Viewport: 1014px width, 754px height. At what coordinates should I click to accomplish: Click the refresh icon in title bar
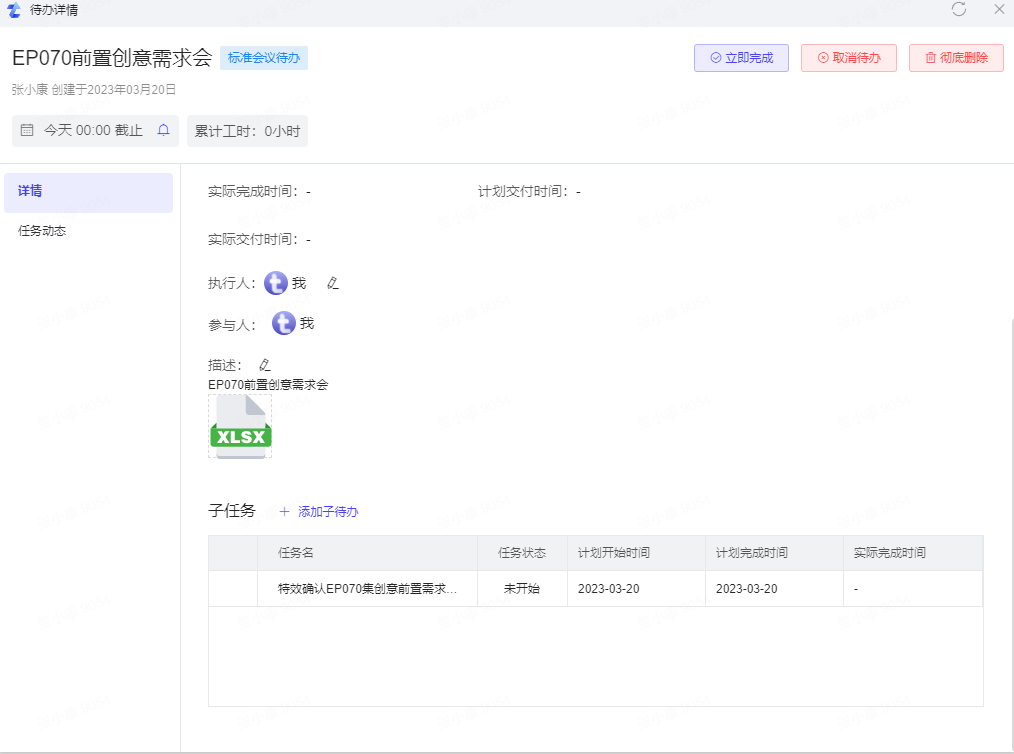(x=959, y=9)
